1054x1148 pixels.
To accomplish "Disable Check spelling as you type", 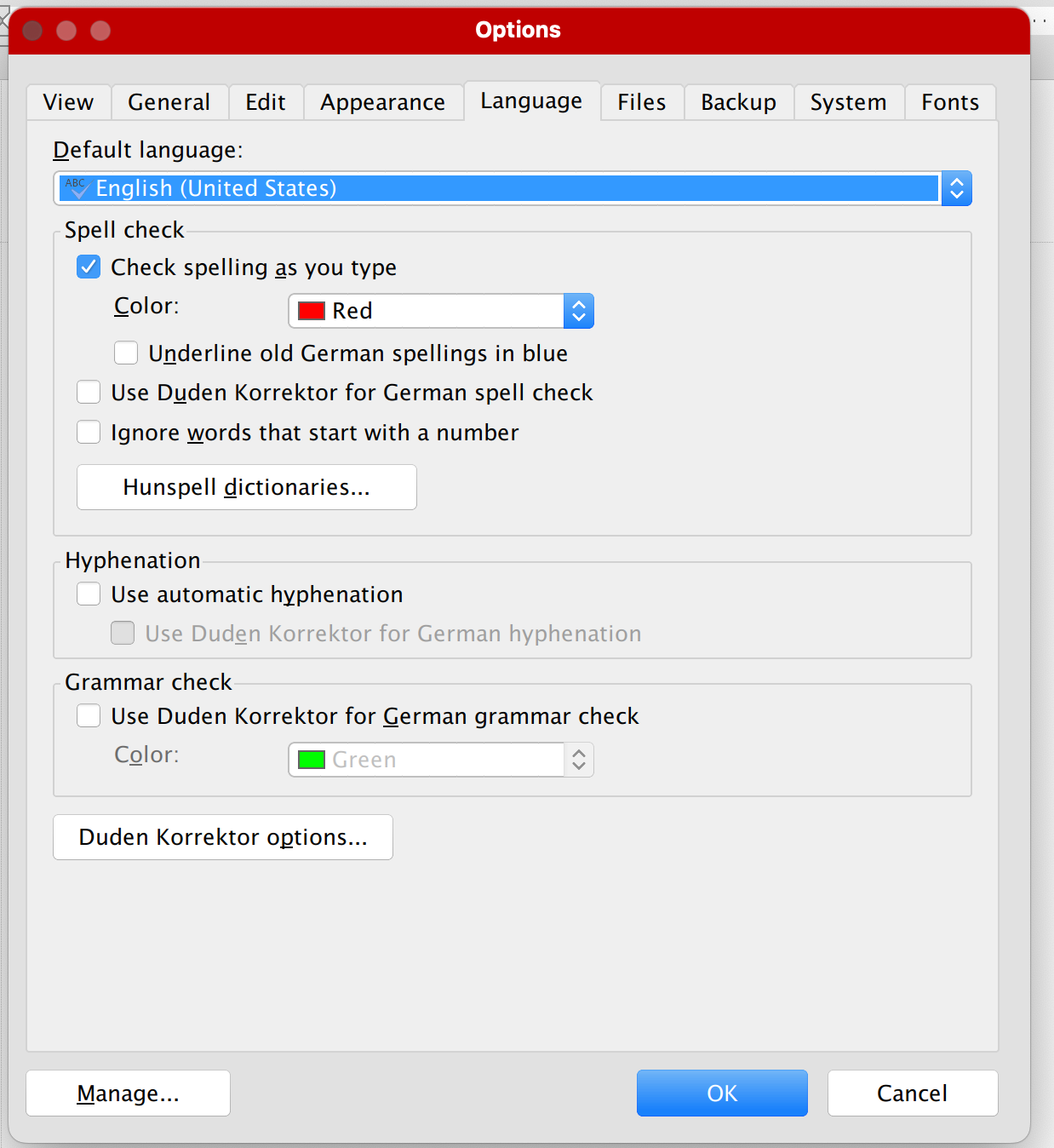I will 89,267.
